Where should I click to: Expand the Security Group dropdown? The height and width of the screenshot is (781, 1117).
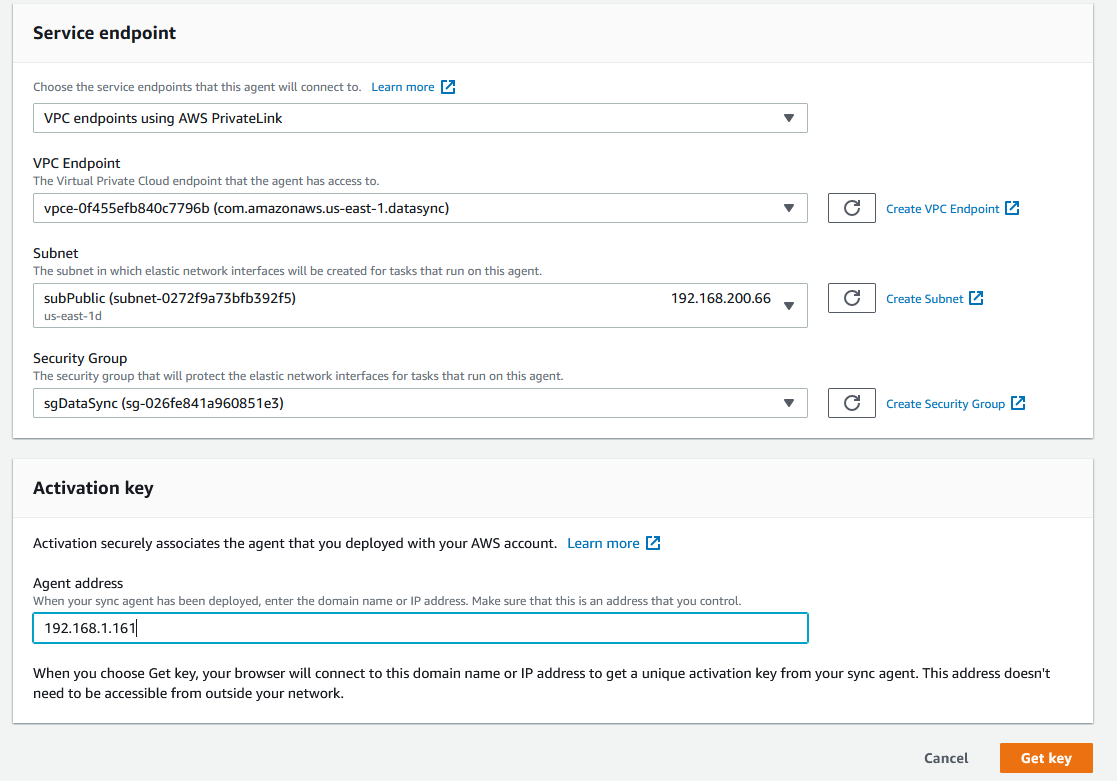[420, 403]
